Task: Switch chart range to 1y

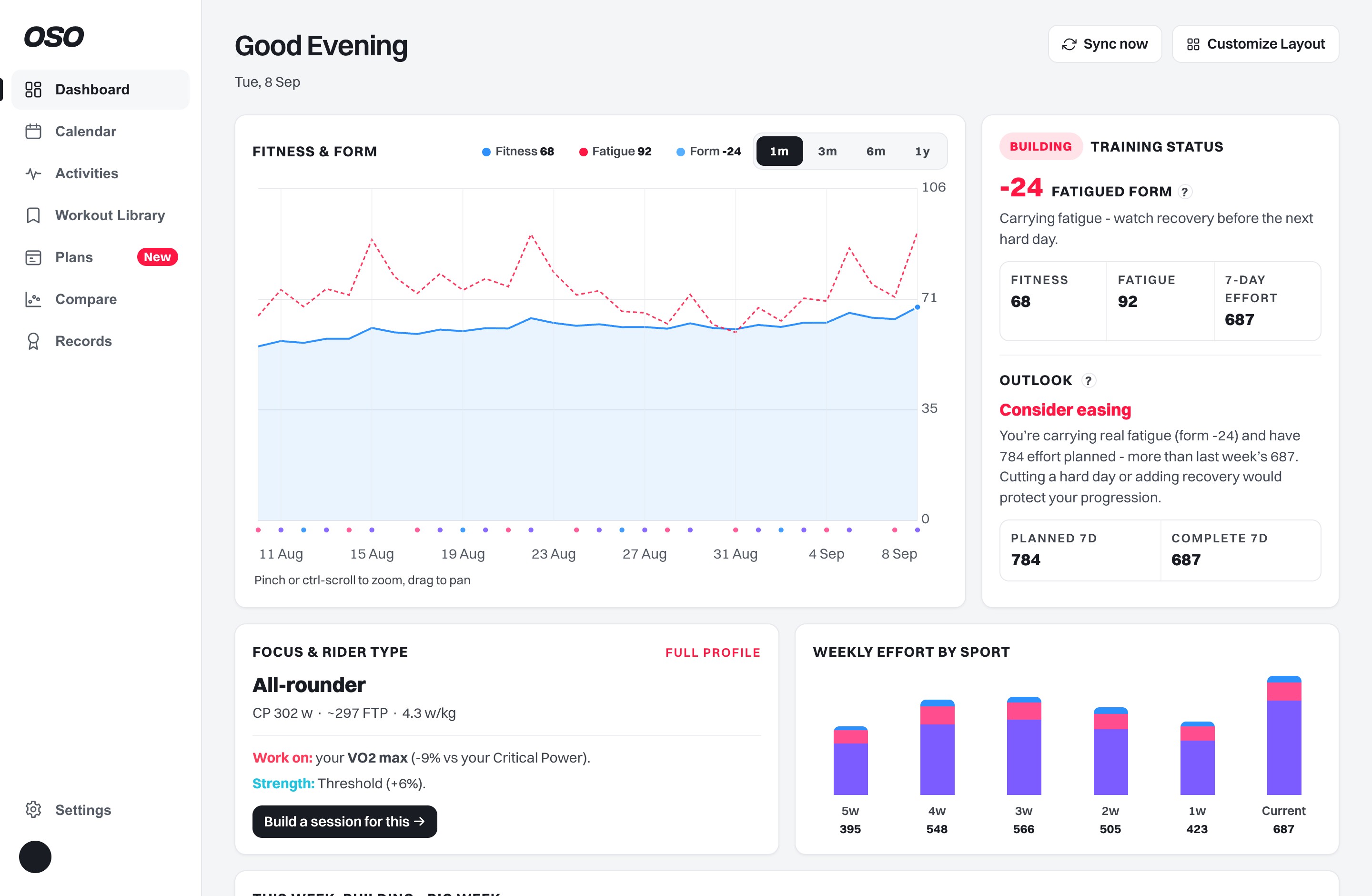Action: [x=922, y=151]
